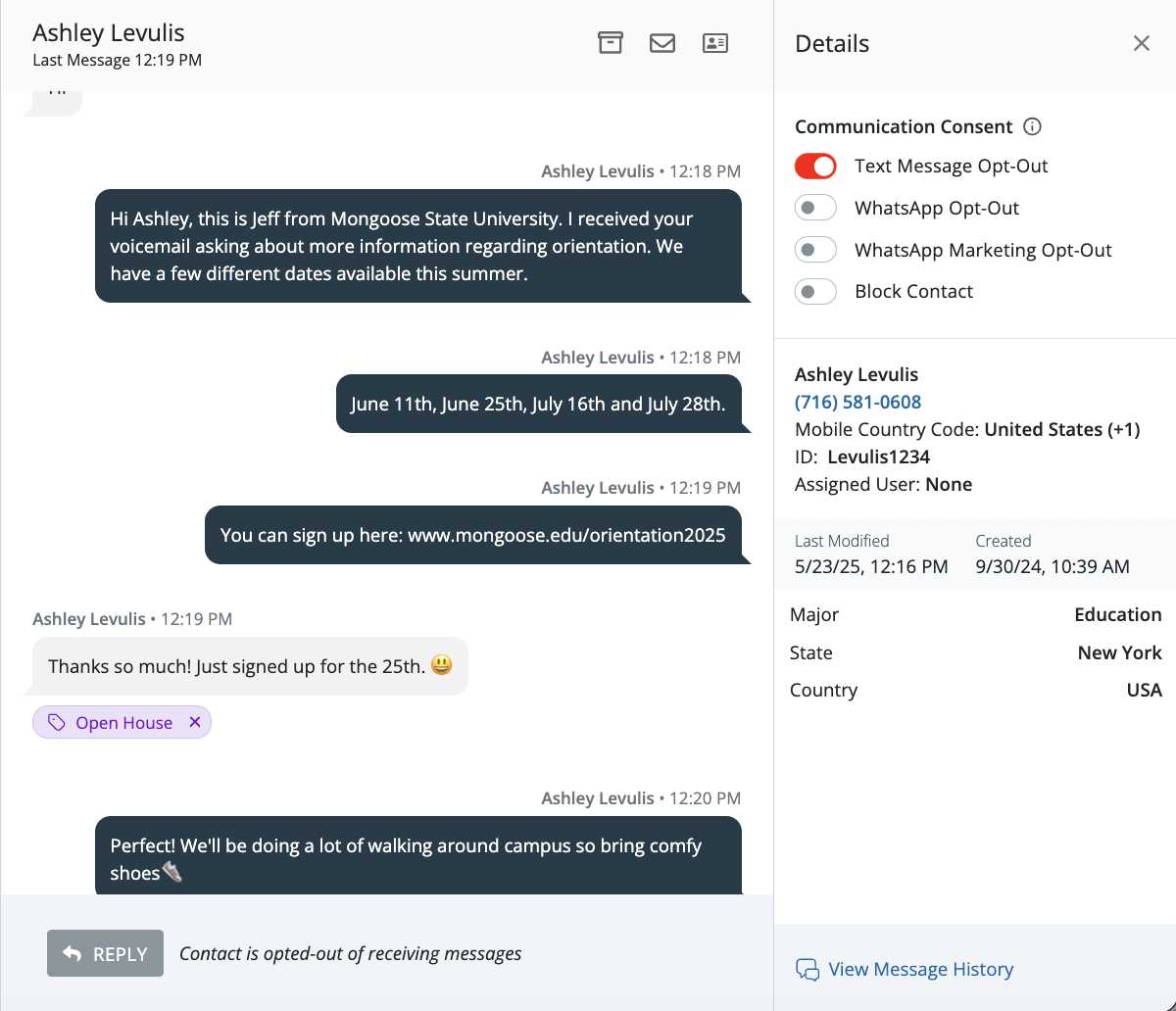Toggle Block Contact on
This screenshot has width=1176, height=1011.
click(815, 291)
